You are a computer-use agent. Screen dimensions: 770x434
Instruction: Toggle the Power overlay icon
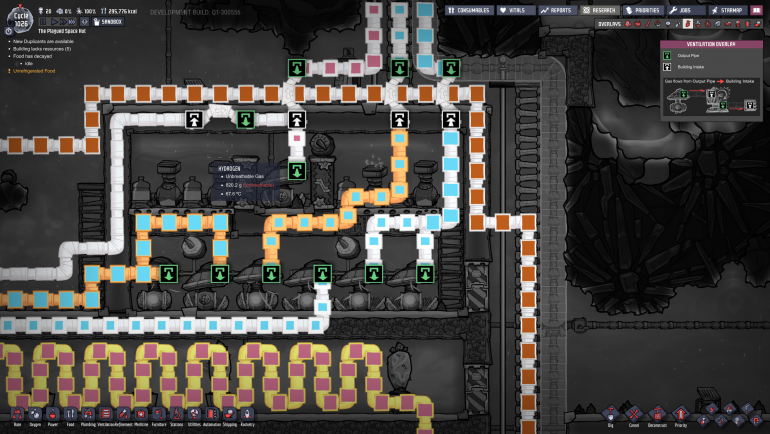[x=638, y=24]
